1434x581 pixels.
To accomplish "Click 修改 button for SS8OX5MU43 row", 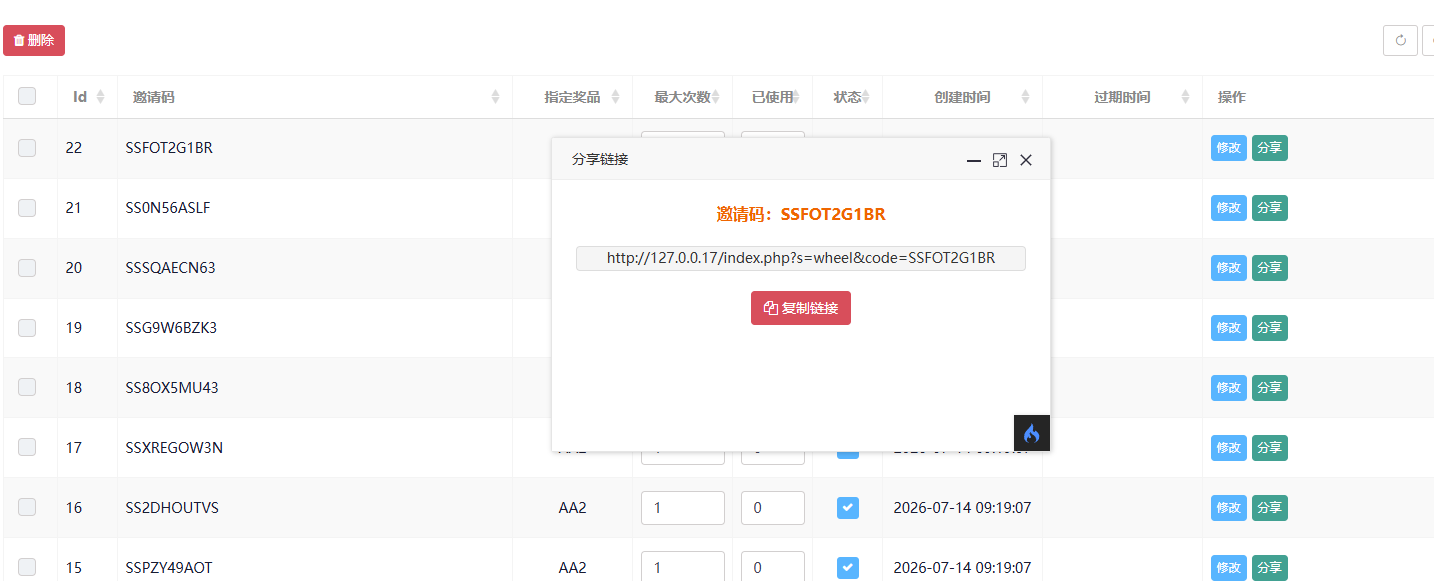I will click(x=1228, y=388).
